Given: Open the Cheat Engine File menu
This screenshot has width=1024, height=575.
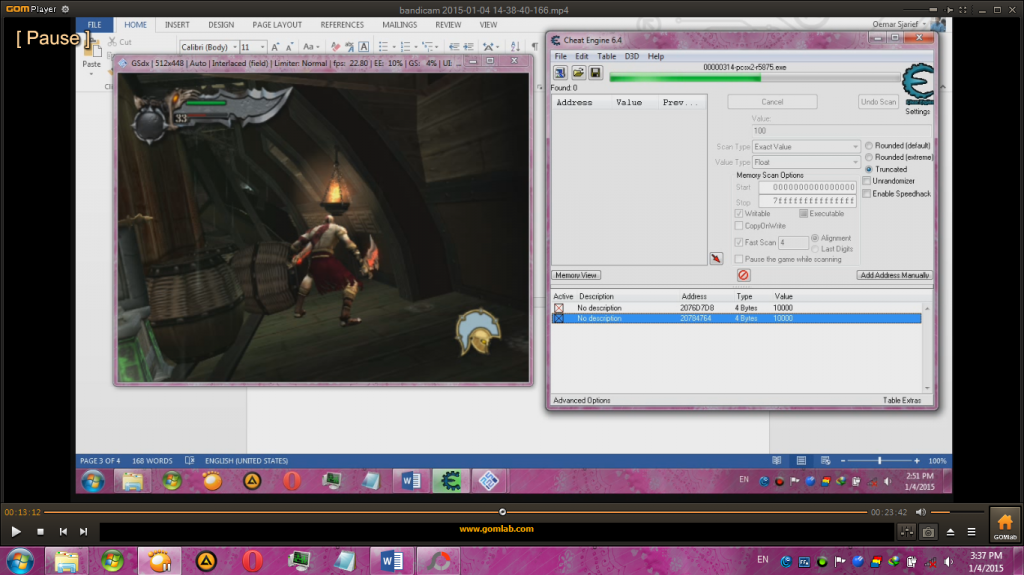Looking at the screenshot, I should [560, 56].
